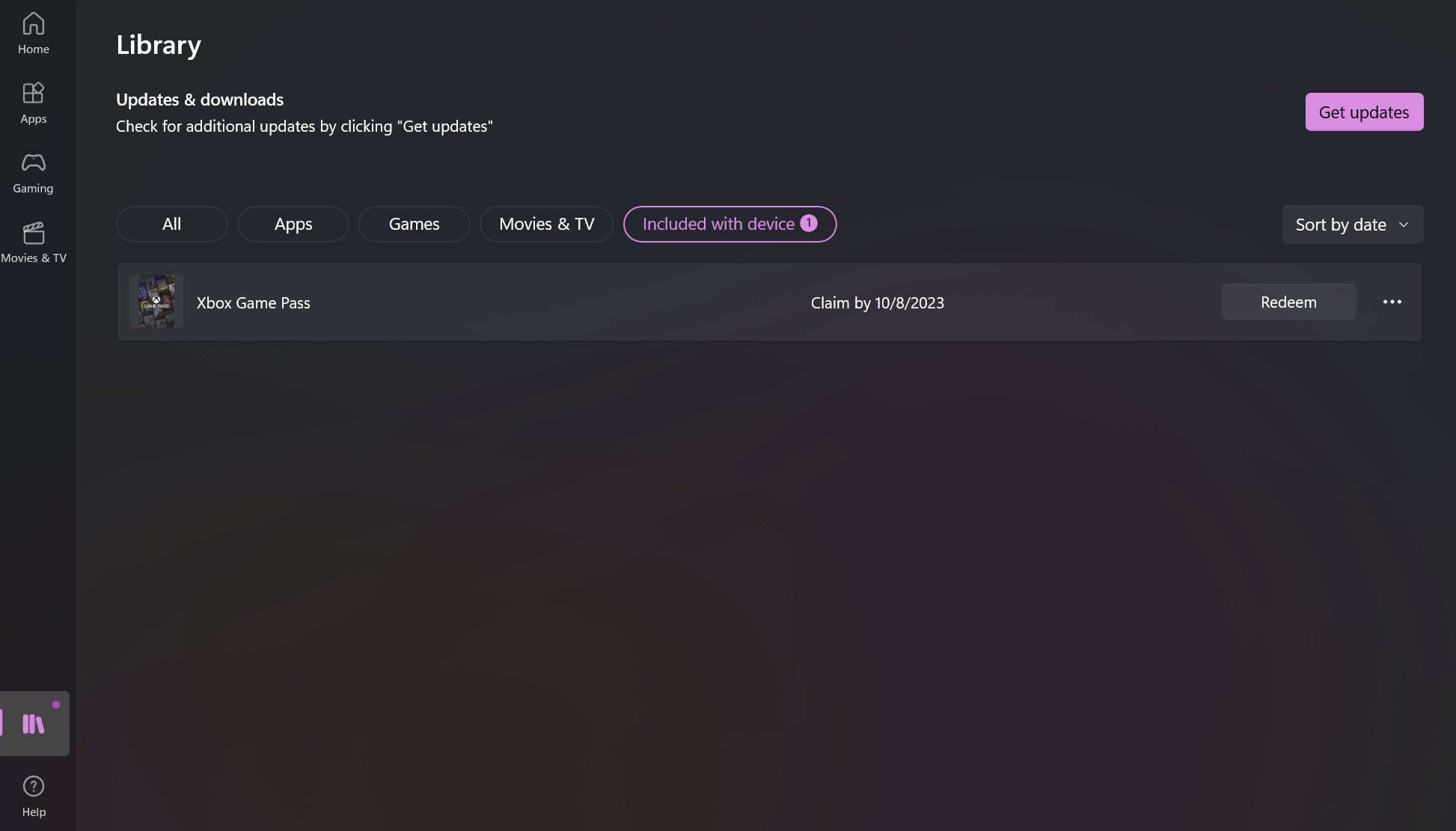This screenshot has height=831, width=1456.
Task: Open Movies & TV in sidebar
Action: (x=34, y=243)
